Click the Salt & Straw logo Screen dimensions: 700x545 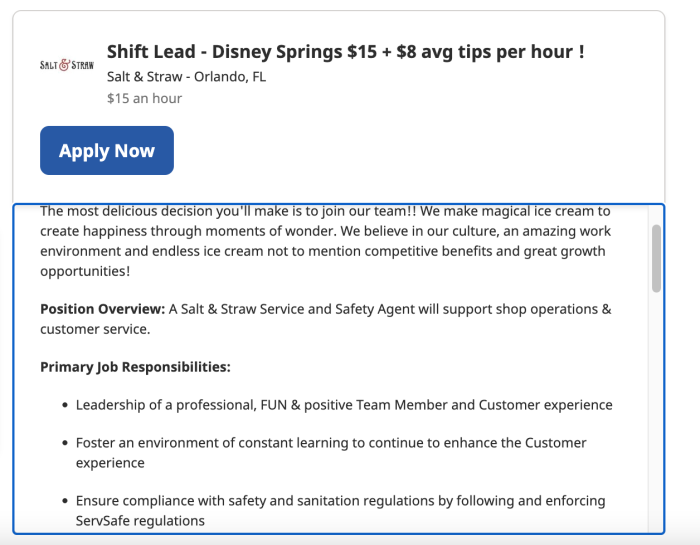point(67,65)
